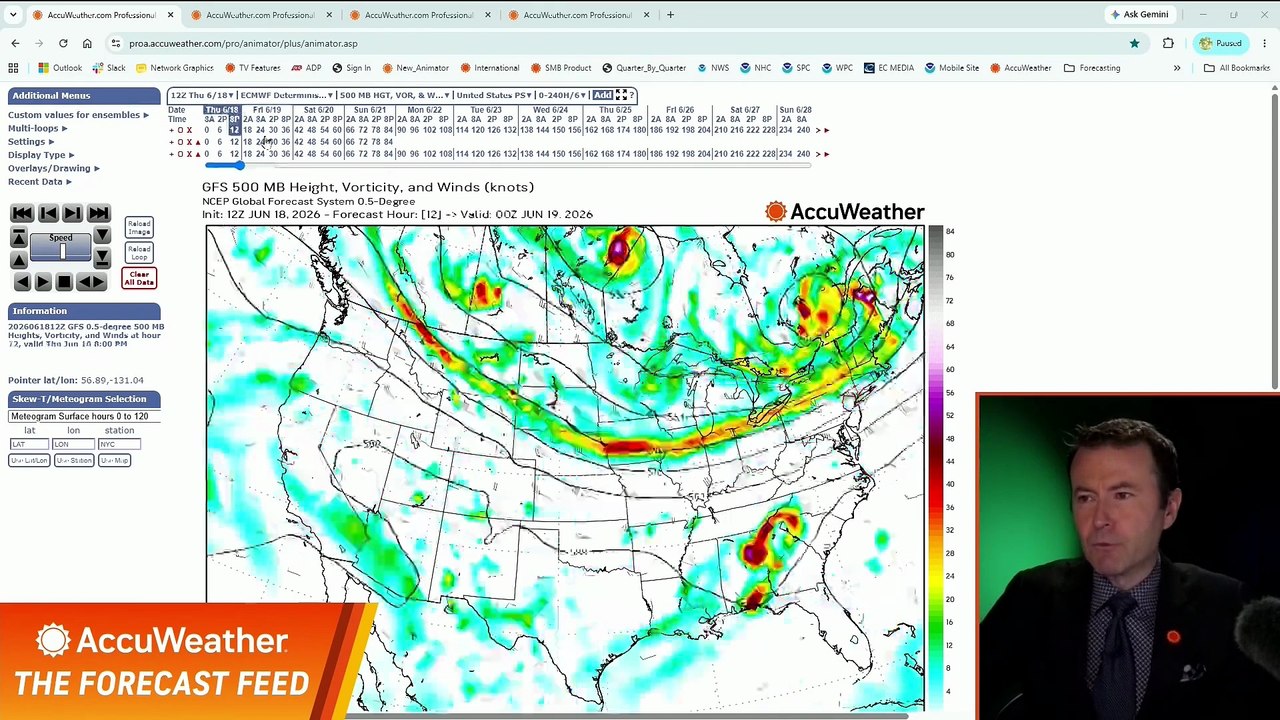
Task: Show more bookmarks overflow chevron
Action: pyautogui.click(x=1177, y=68)
